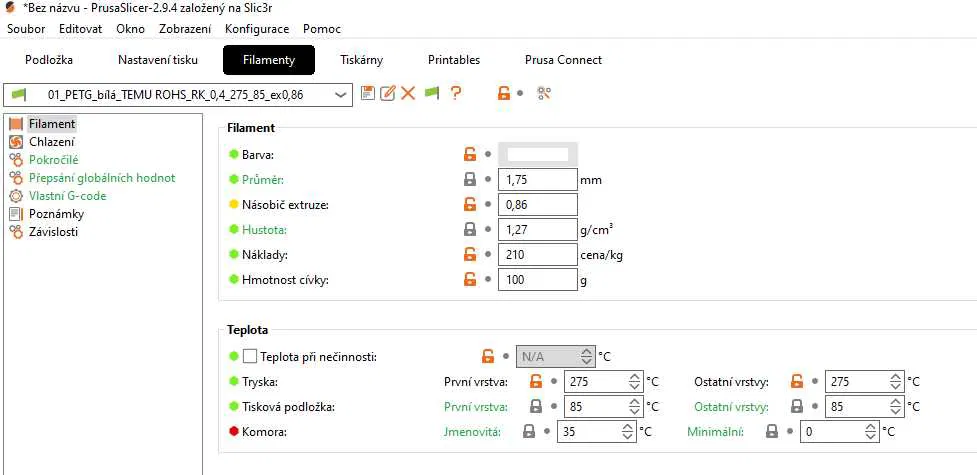Open the Prusa Connect tab
The image size is (977, 475).
tap(564, 60)
